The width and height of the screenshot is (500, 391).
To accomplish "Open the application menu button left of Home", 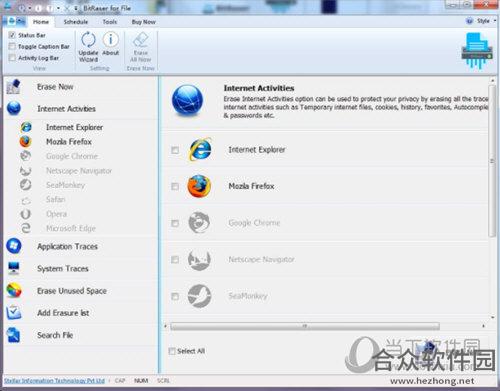I will tap(15, 21).
